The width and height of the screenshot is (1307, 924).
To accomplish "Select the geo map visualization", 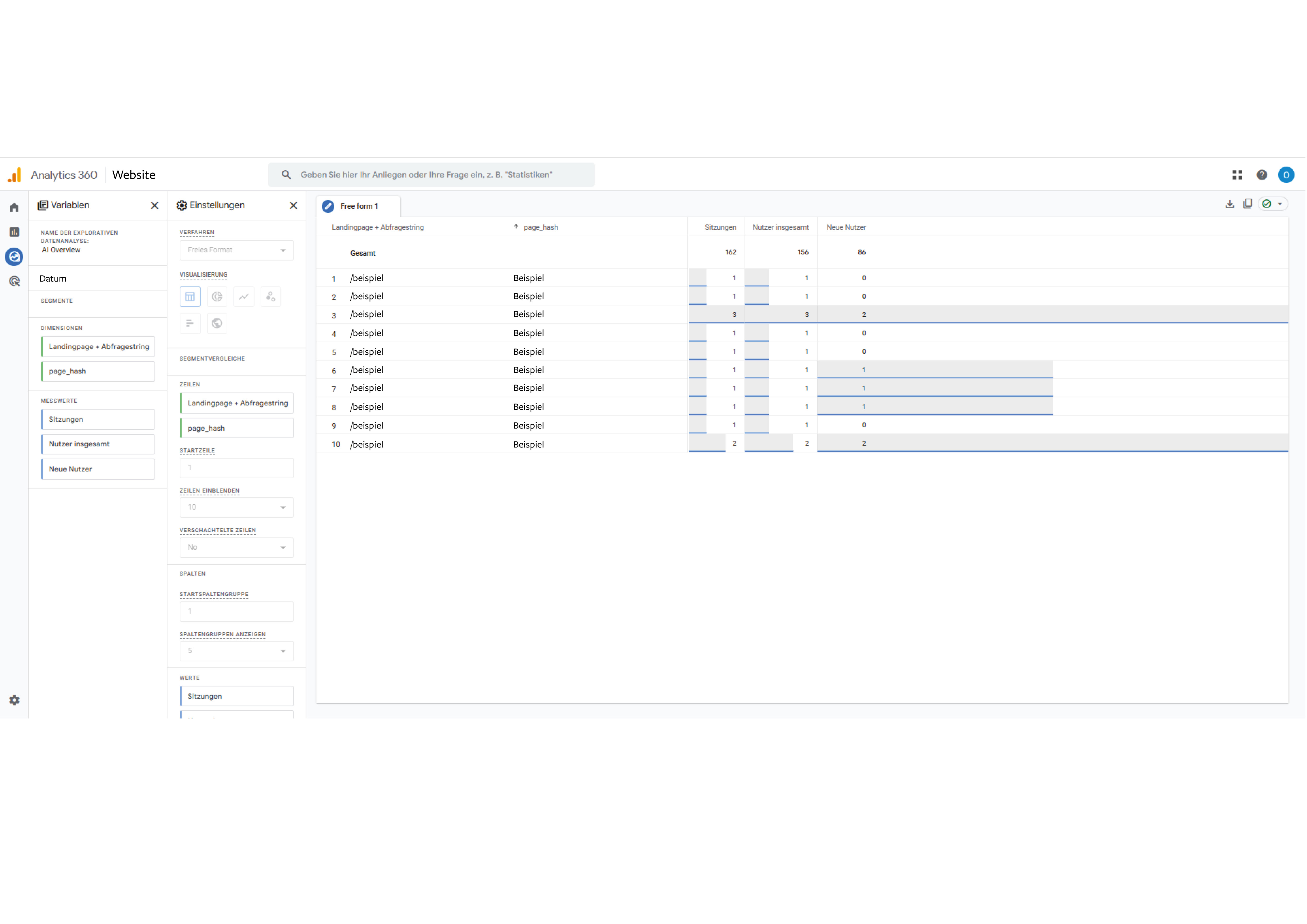I will coord(217,323).
